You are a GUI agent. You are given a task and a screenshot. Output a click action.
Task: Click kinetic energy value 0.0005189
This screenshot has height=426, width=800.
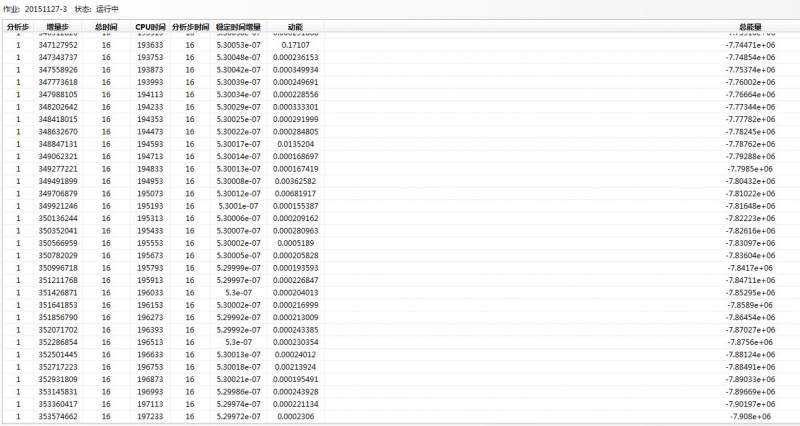(295, 243)
